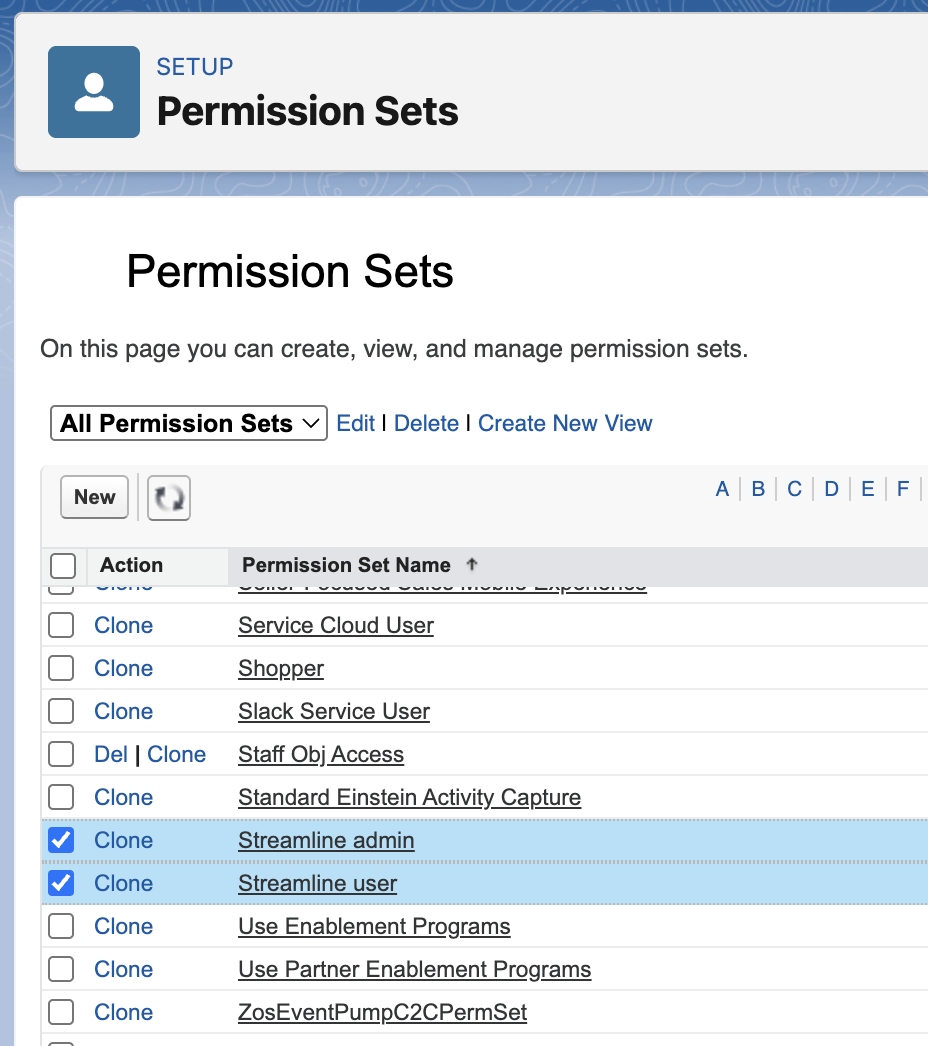Uncheck the Streamline user checkbox
The height and width of the screenshot is (1046, 928).
[62, 883]
